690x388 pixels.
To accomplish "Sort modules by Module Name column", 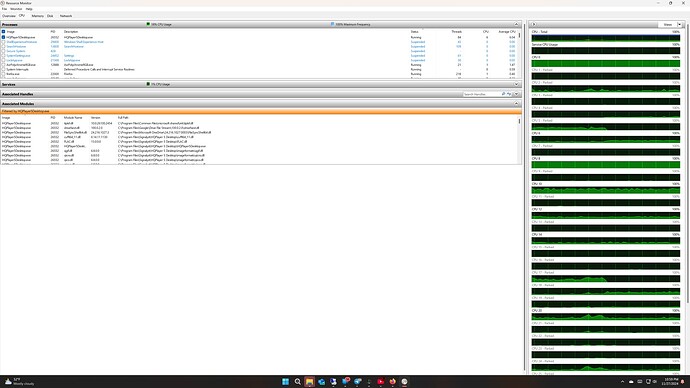I will [73, 118].
